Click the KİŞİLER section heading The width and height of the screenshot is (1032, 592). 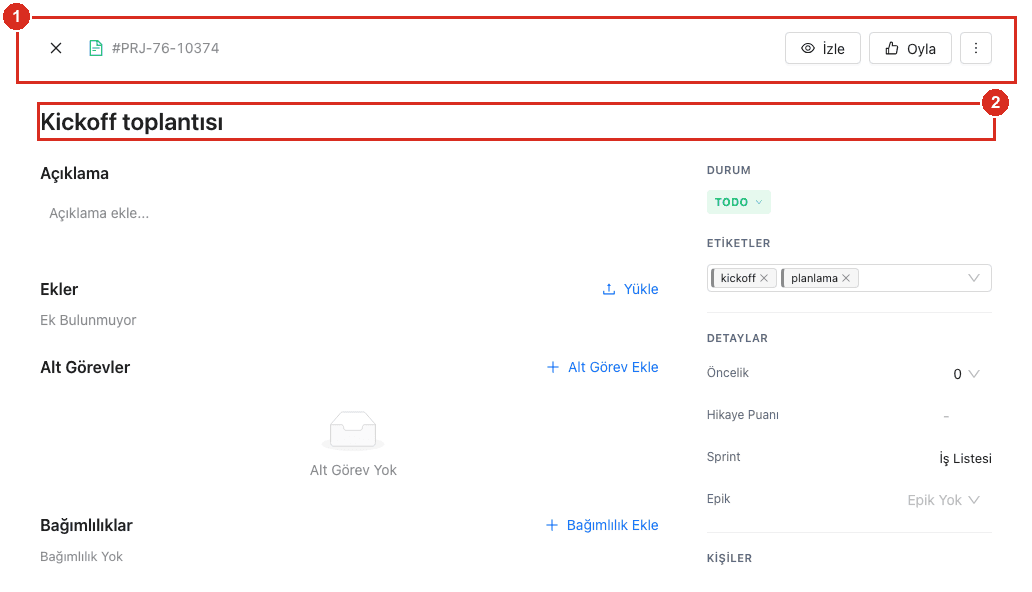coord(729,558)
